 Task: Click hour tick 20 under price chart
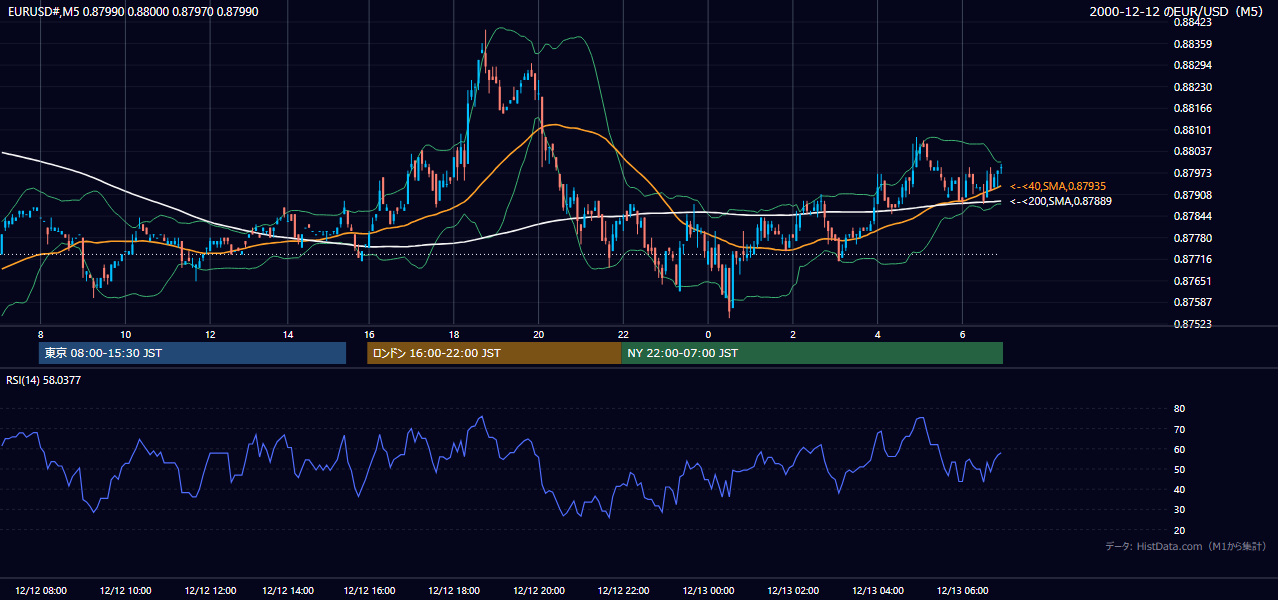click(538, 334)
